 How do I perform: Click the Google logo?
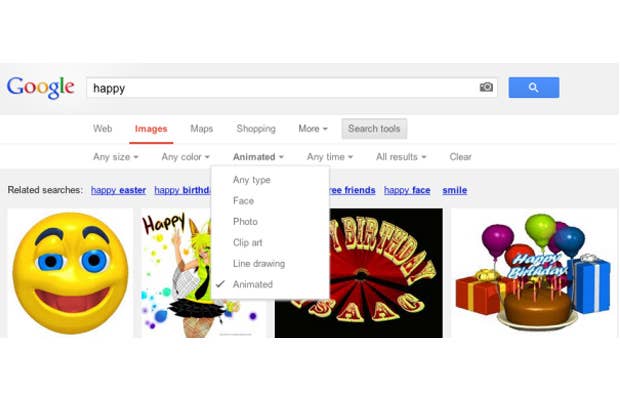(x=41, y=87)
